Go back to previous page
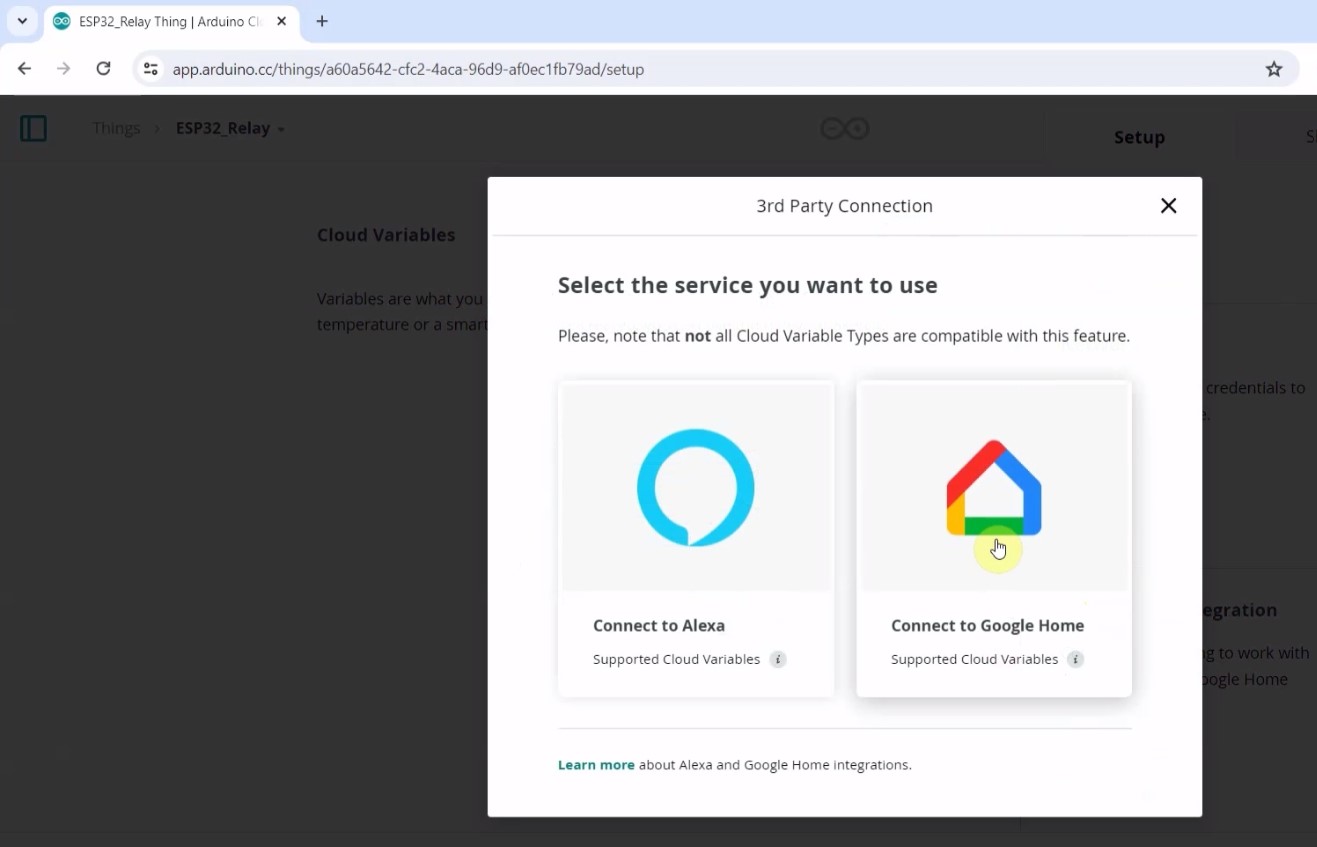This screenshot has width=1317, height=847. (25, 69)
